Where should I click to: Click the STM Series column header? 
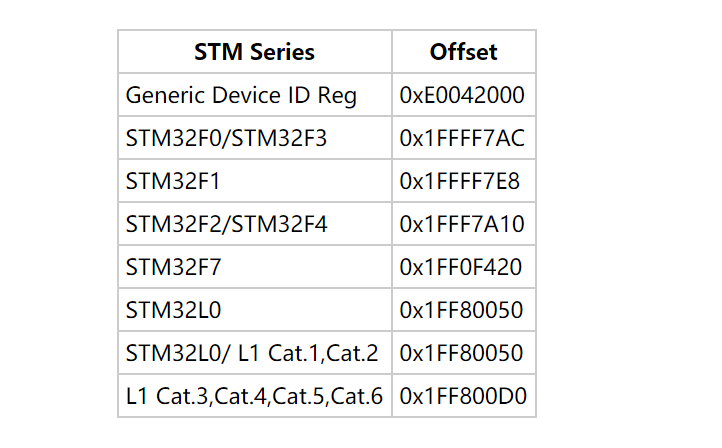tap(255, 52)
